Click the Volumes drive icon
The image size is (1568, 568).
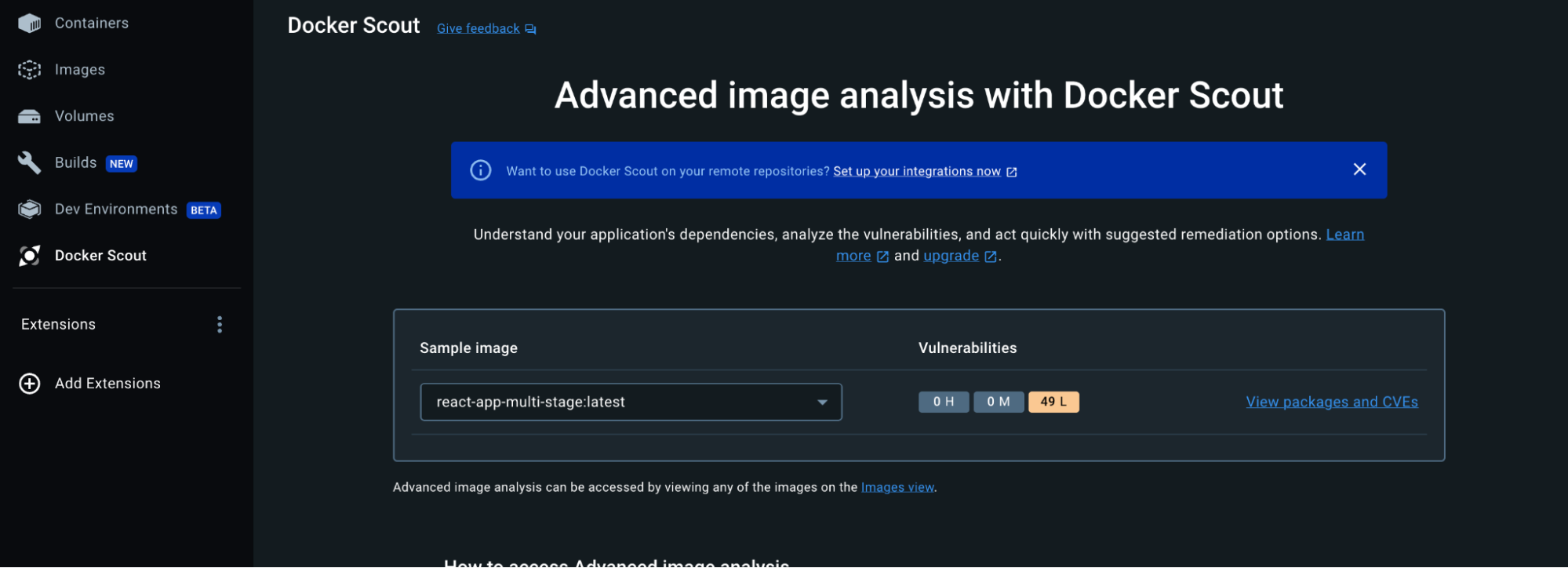(29, 117)
